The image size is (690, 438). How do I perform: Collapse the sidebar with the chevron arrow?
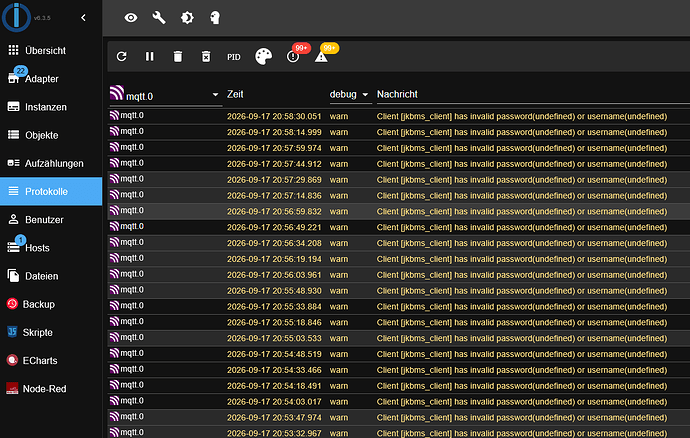click(x=84, y=18)
